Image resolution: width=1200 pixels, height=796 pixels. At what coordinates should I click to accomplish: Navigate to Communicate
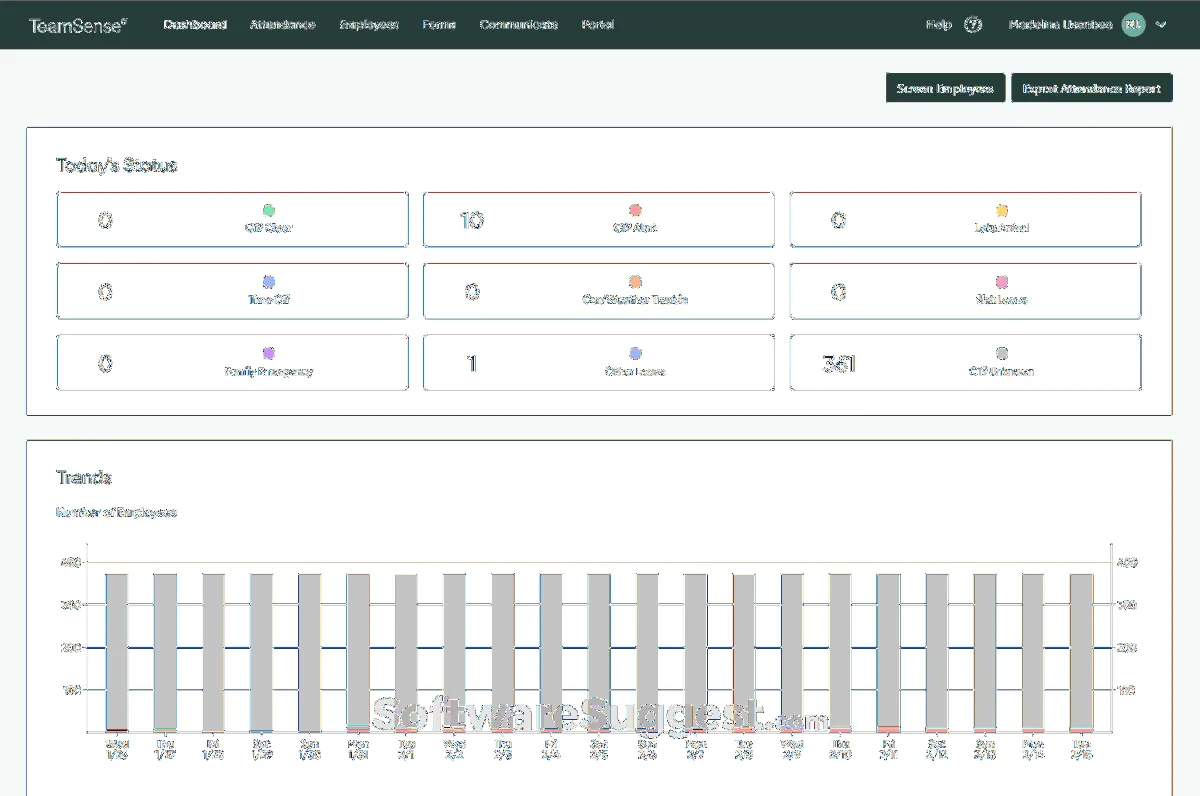[x=518, y=25]
